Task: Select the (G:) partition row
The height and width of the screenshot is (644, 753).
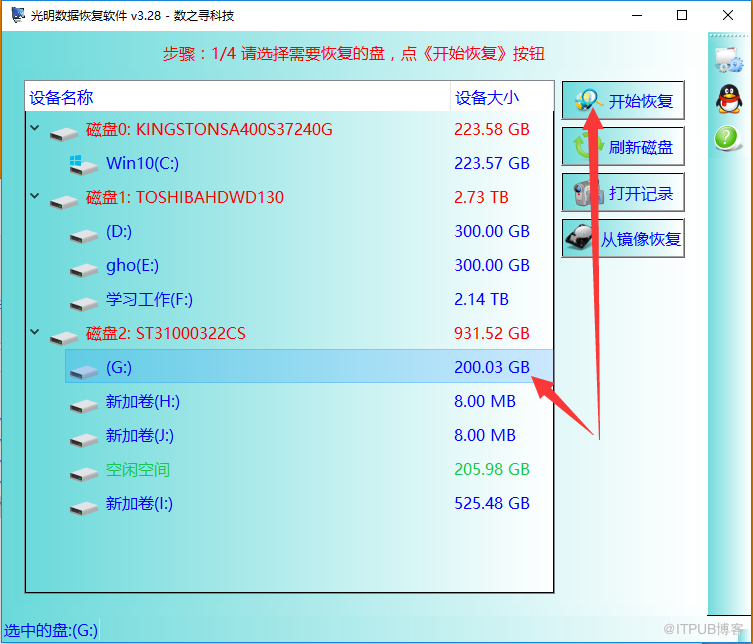Action: tap(309, 366)
